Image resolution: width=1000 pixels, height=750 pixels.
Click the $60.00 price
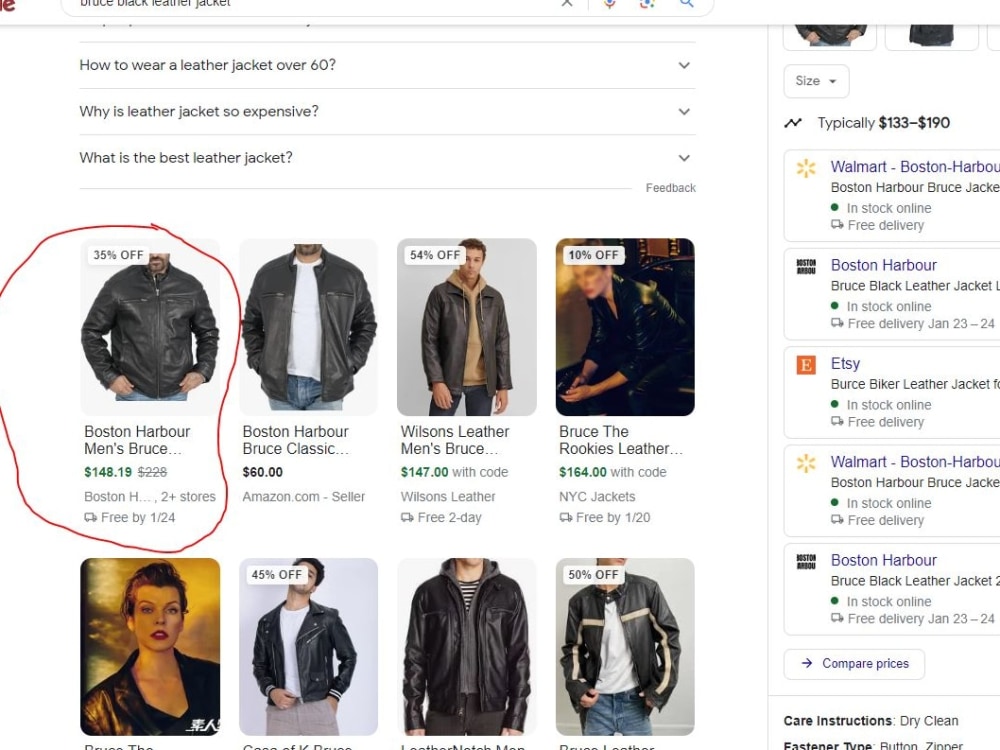[262, 472]
